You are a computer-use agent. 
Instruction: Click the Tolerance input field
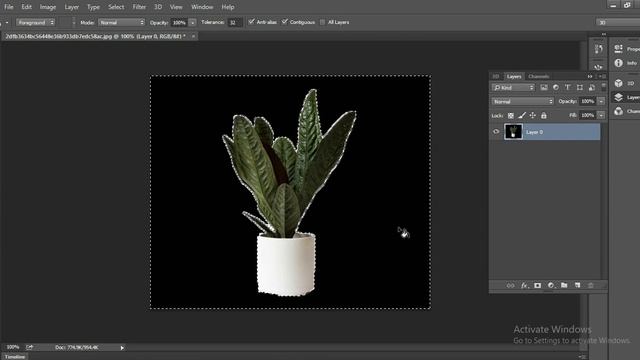coord(235,23)
